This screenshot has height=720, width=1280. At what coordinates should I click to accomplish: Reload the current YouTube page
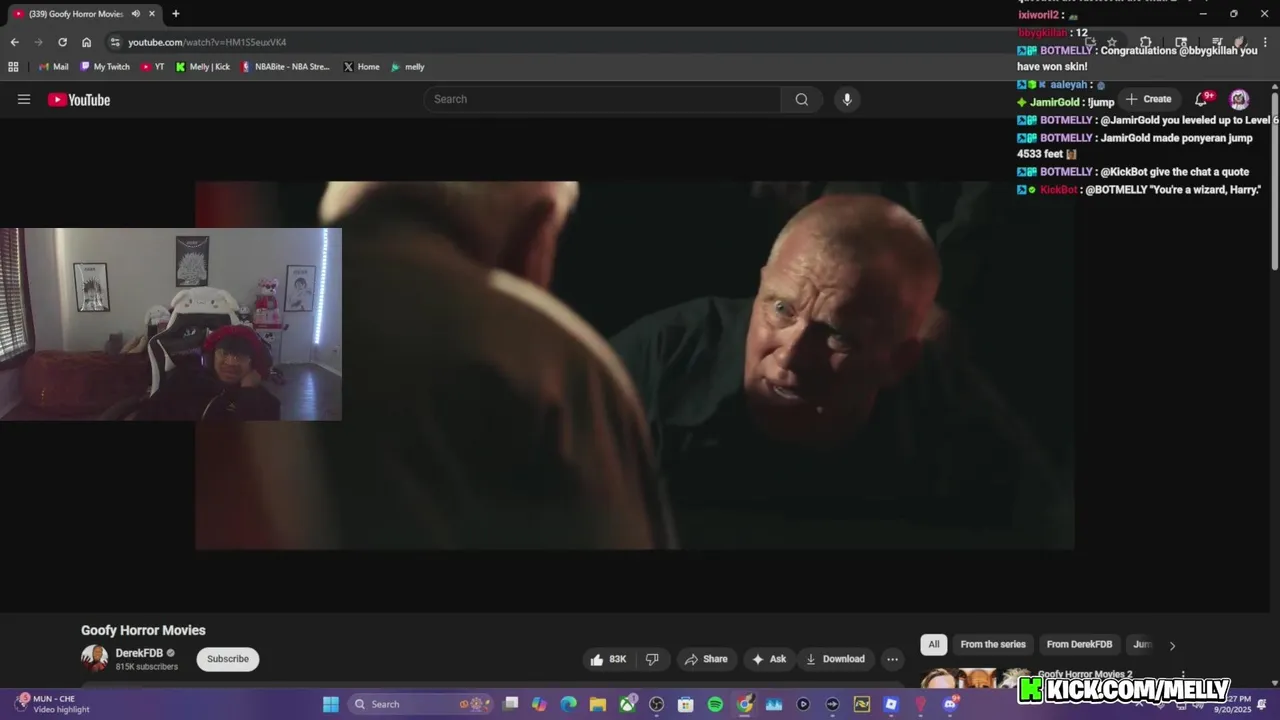coord(62,42)
